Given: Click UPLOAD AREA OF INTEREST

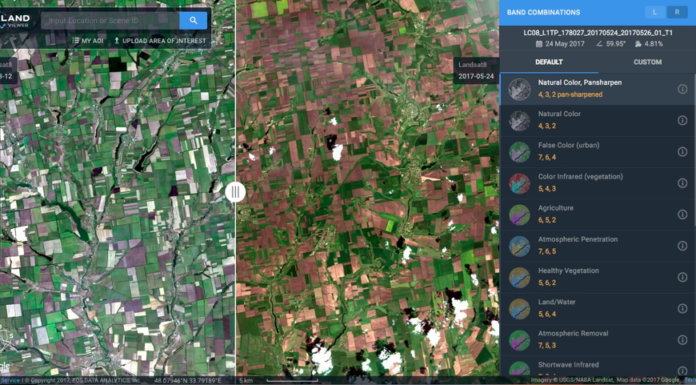Looking at the screenshot, I should point(160,41).
